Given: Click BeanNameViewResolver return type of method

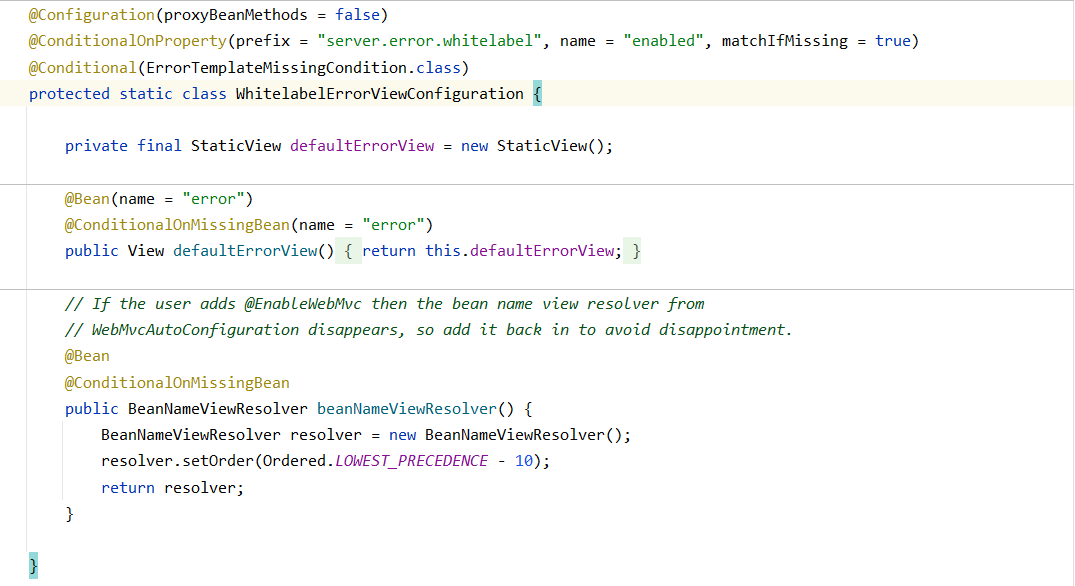Looking at the screenshot, I should [218, 408].
